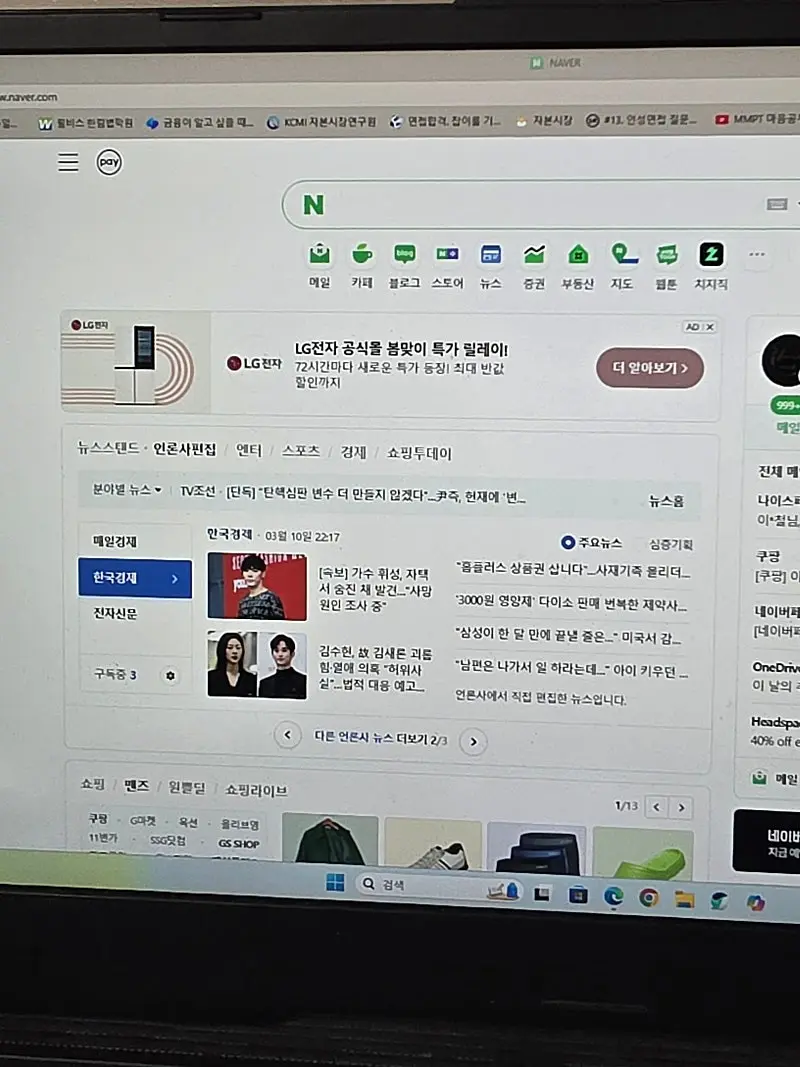800x1067 pixels.
Task: Open the 카페 (Cafe) shortcut icon
Action: click(x=362, y=255)
